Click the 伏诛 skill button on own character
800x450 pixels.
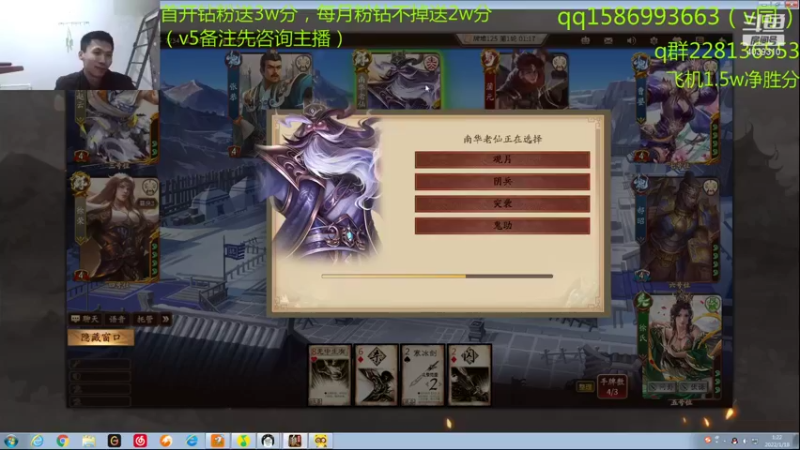click(x=694, y=388)
